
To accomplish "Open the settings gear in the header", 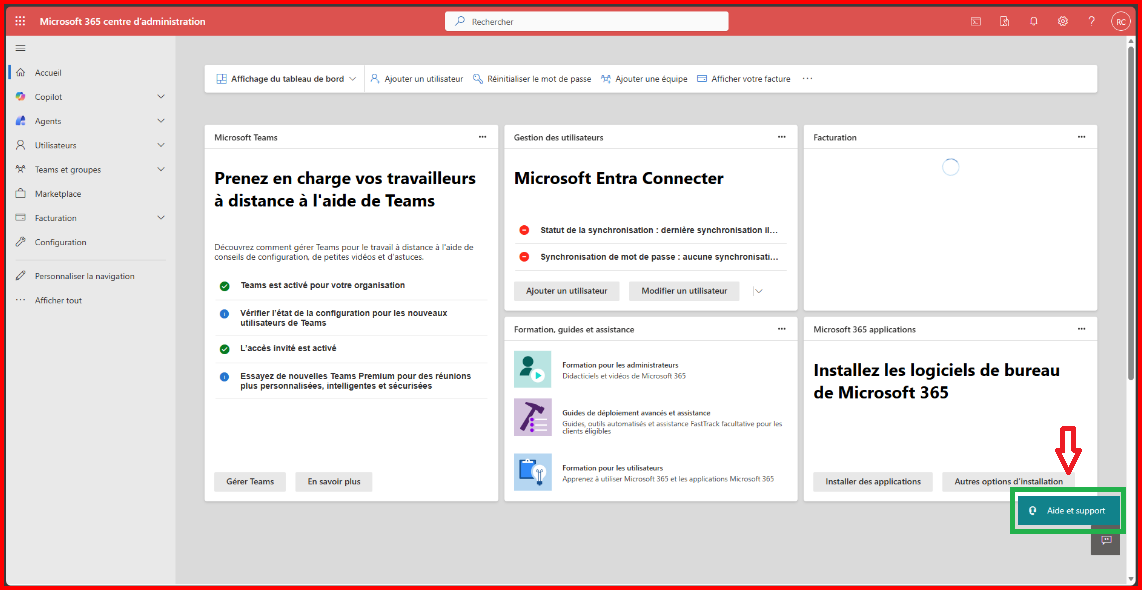I will [1063, 21].
